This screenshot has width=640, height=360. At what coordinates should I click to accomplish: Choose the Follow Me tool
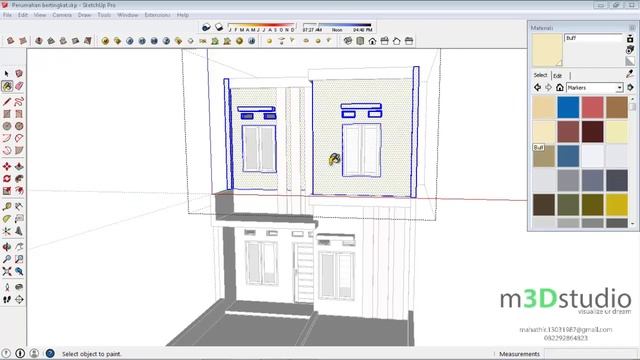(19, 179)
